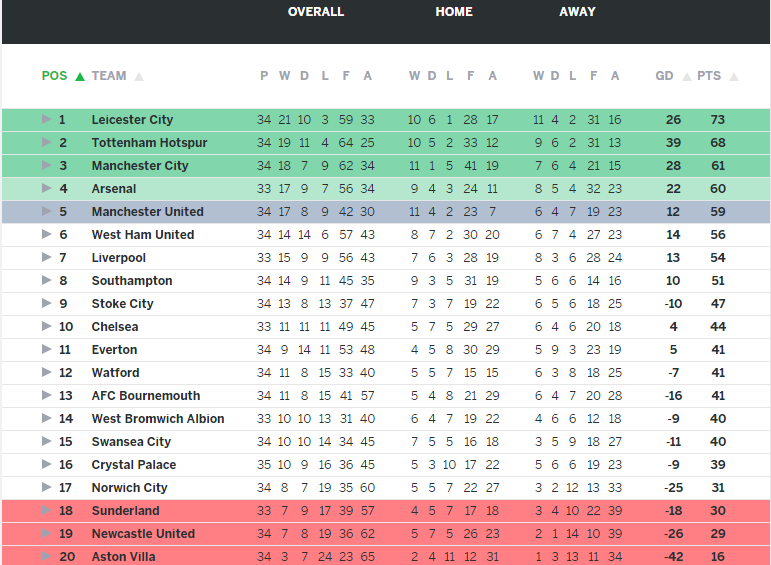Open the Newcastle United team link
Screen dimensions: 771x565
click(x=143, y=534)
